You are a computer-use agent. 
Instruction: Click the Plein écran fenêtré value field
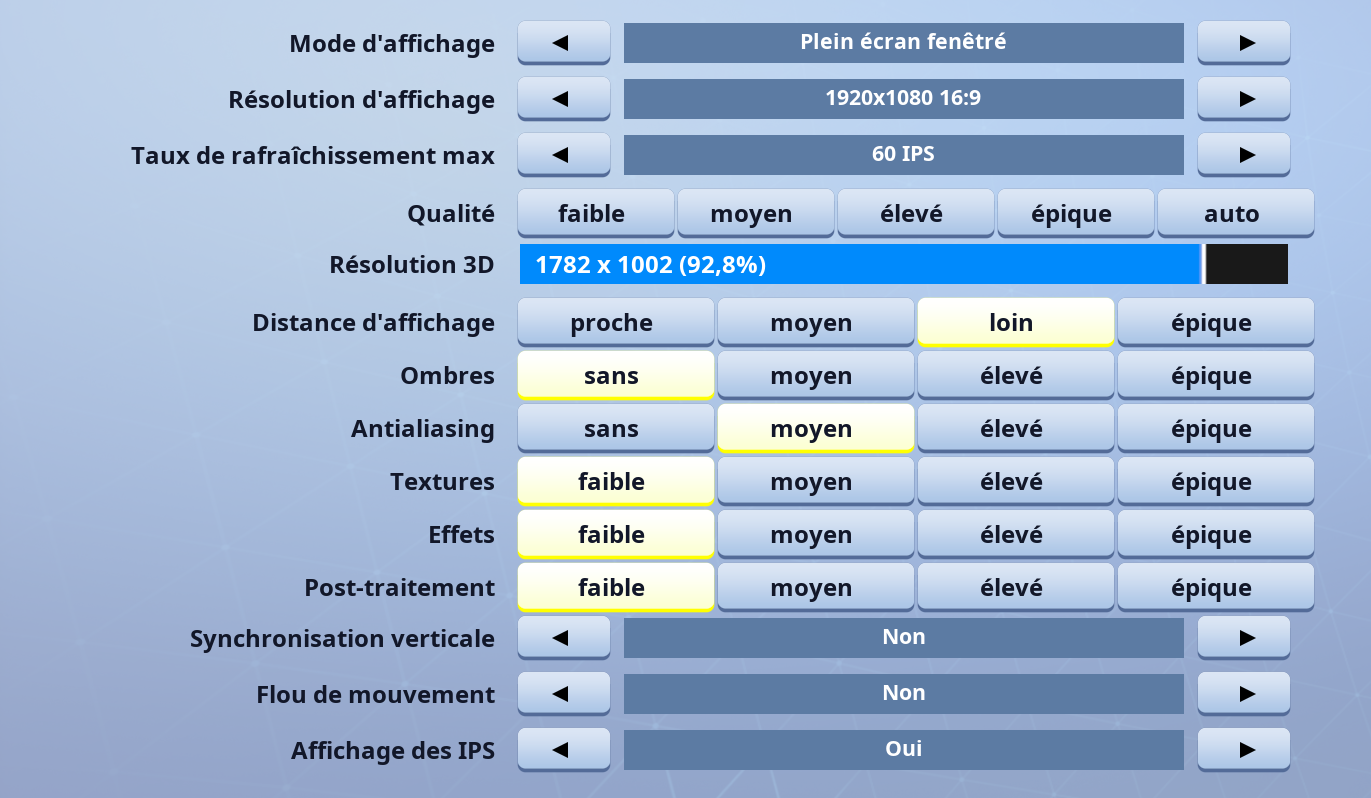tap(904, 43)
